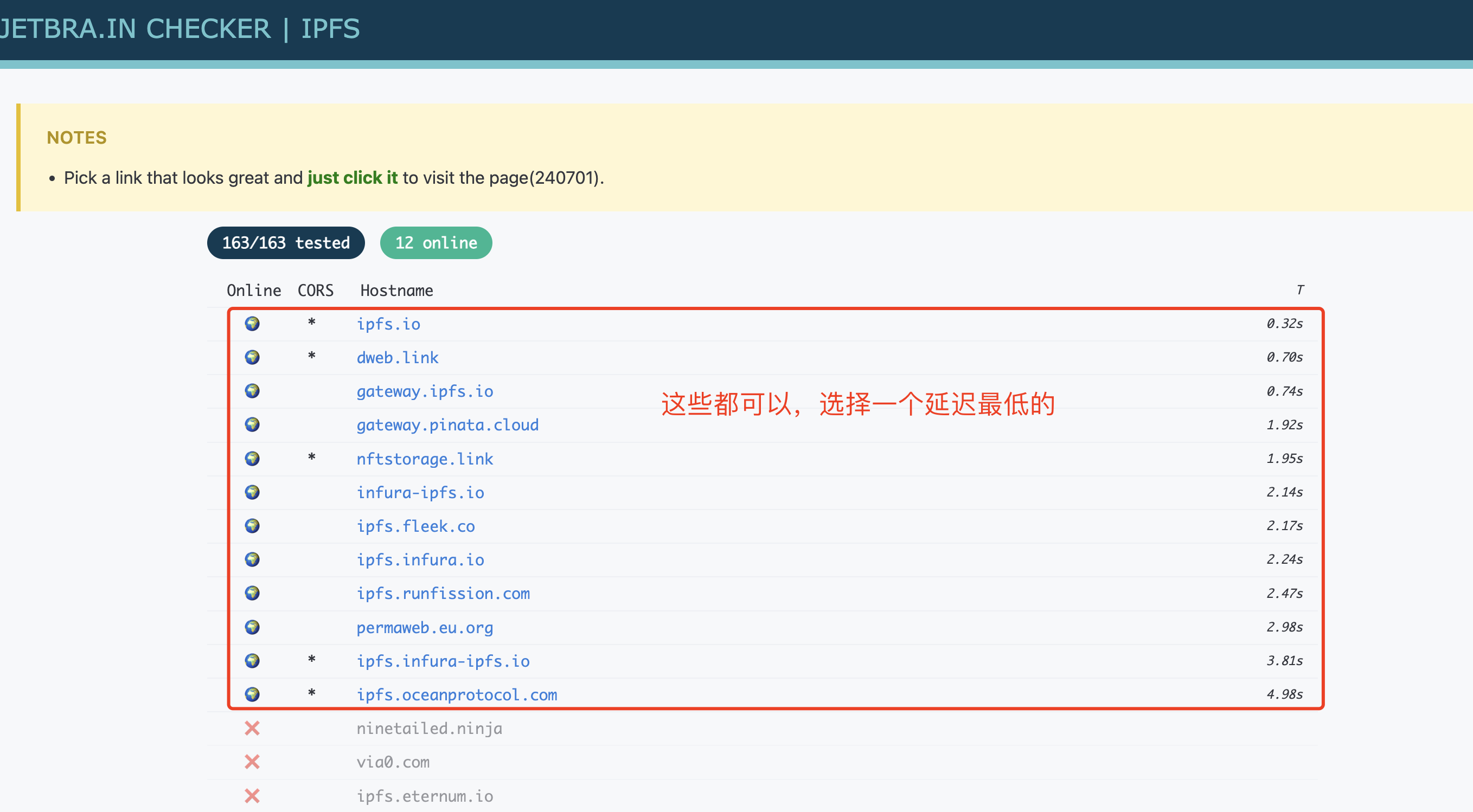1473x812 pixels.
Task: Open ipfs.infura.io link
Action: 420,560
